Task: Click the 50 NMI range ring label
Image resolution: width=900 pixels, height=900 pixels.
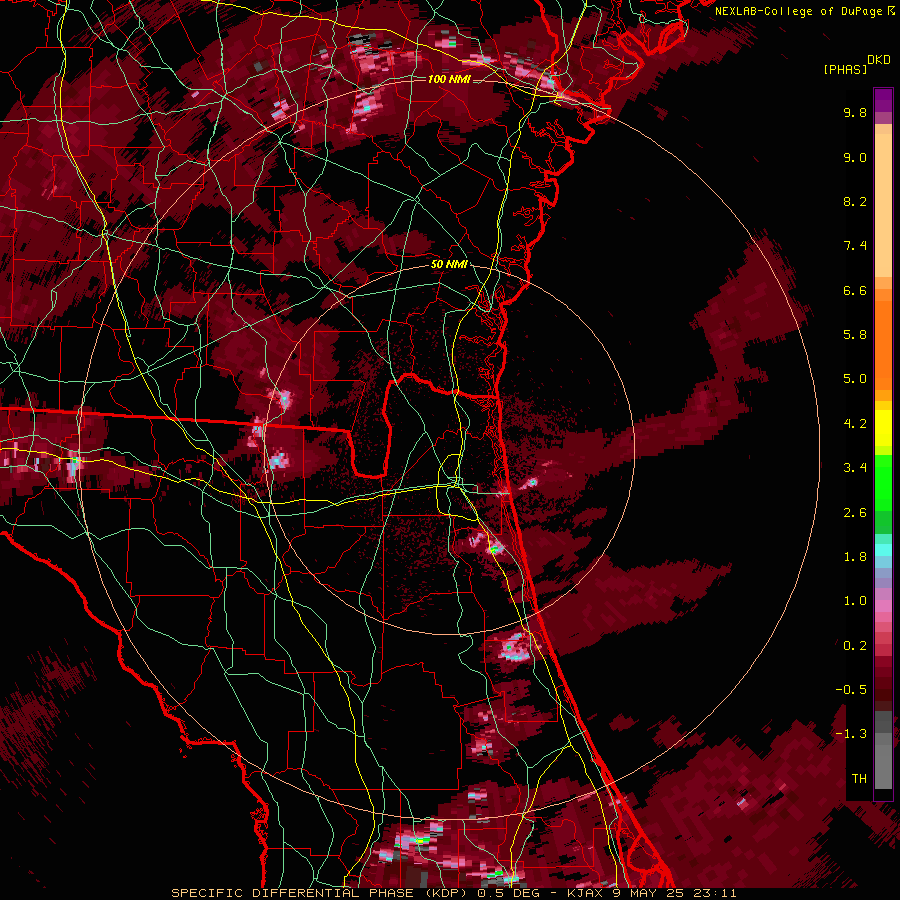Action: tap(449, 264)
